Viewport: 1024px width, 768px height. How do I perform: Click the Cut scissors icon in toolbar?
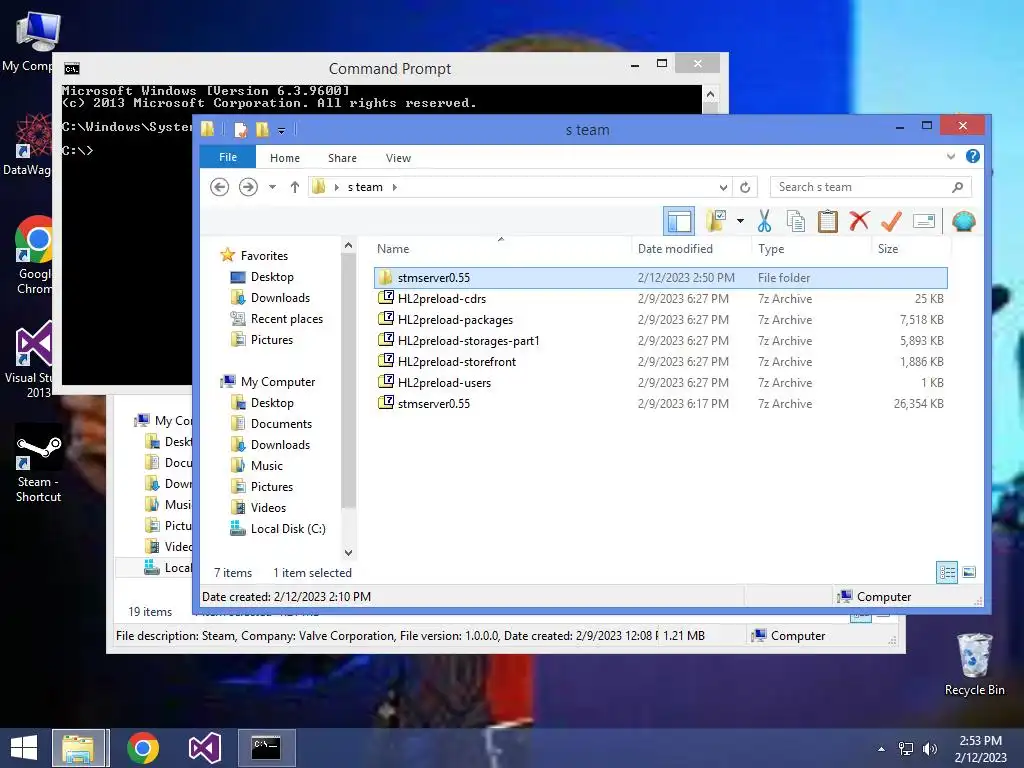pos(764,221)
